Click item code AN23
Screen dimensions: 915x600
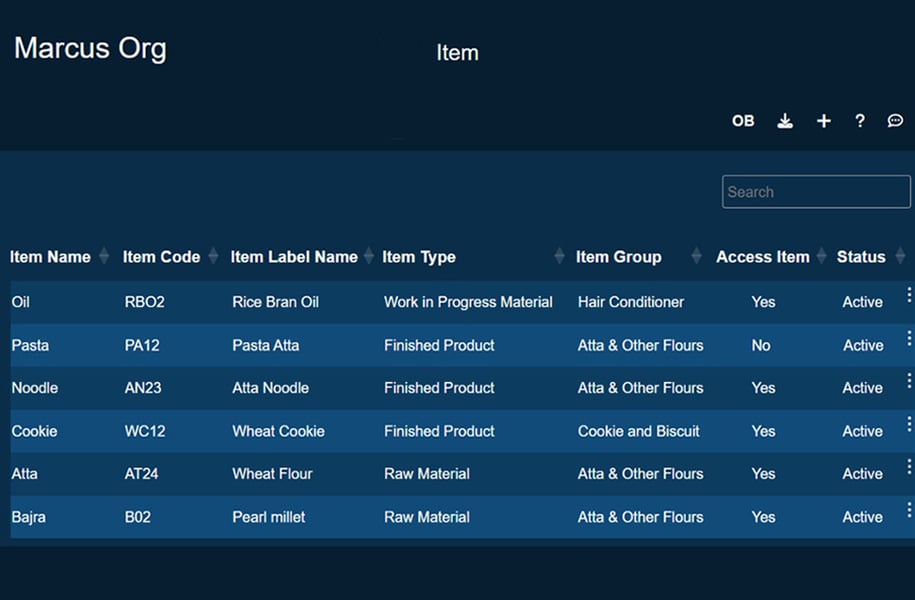(143, 388)
